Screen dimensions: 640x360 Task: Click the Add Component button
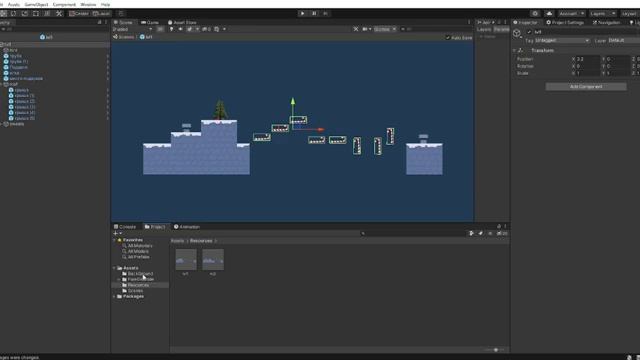(586, 87)
